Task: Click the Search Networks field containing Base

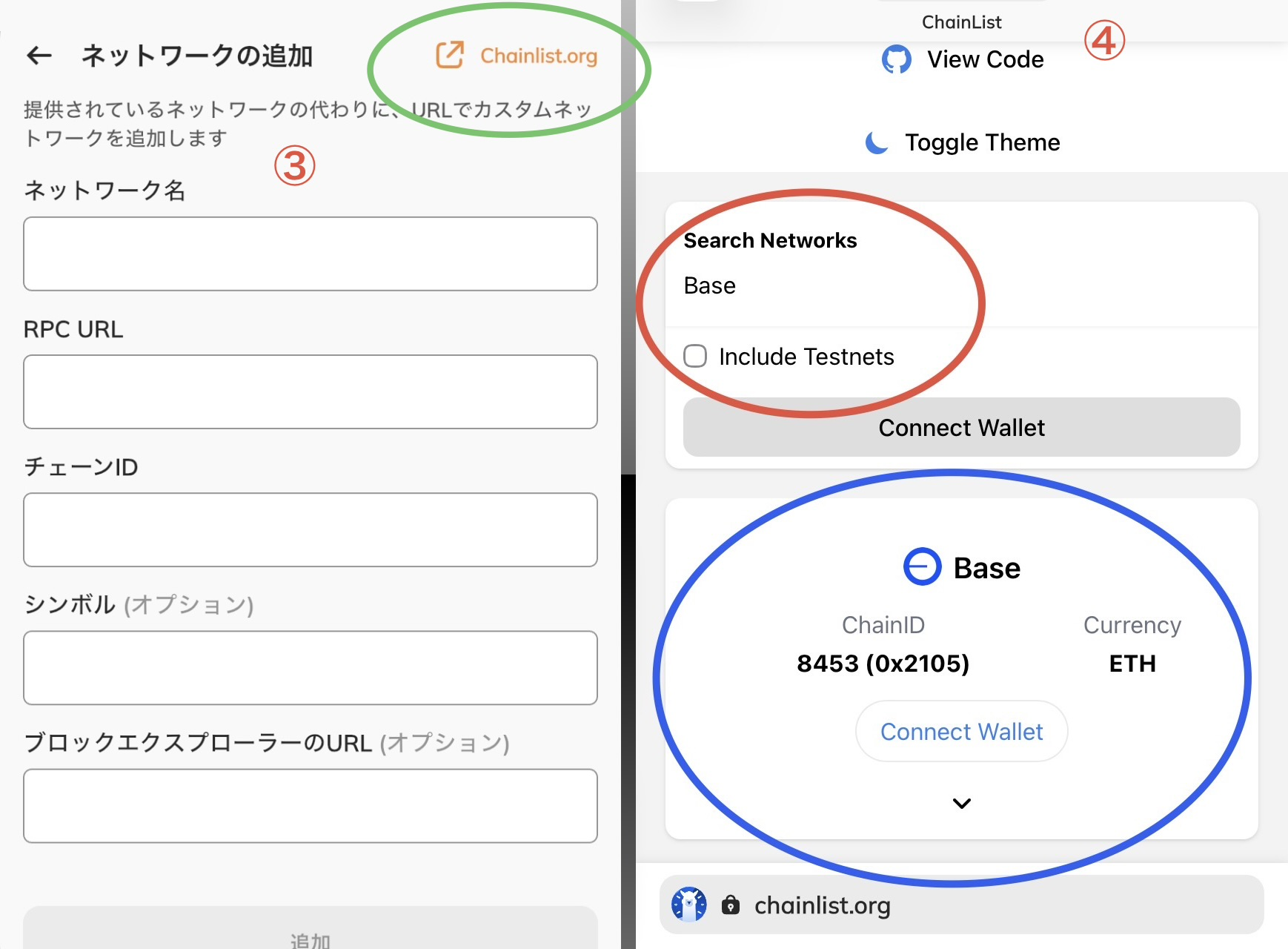Action: [962, 285]
